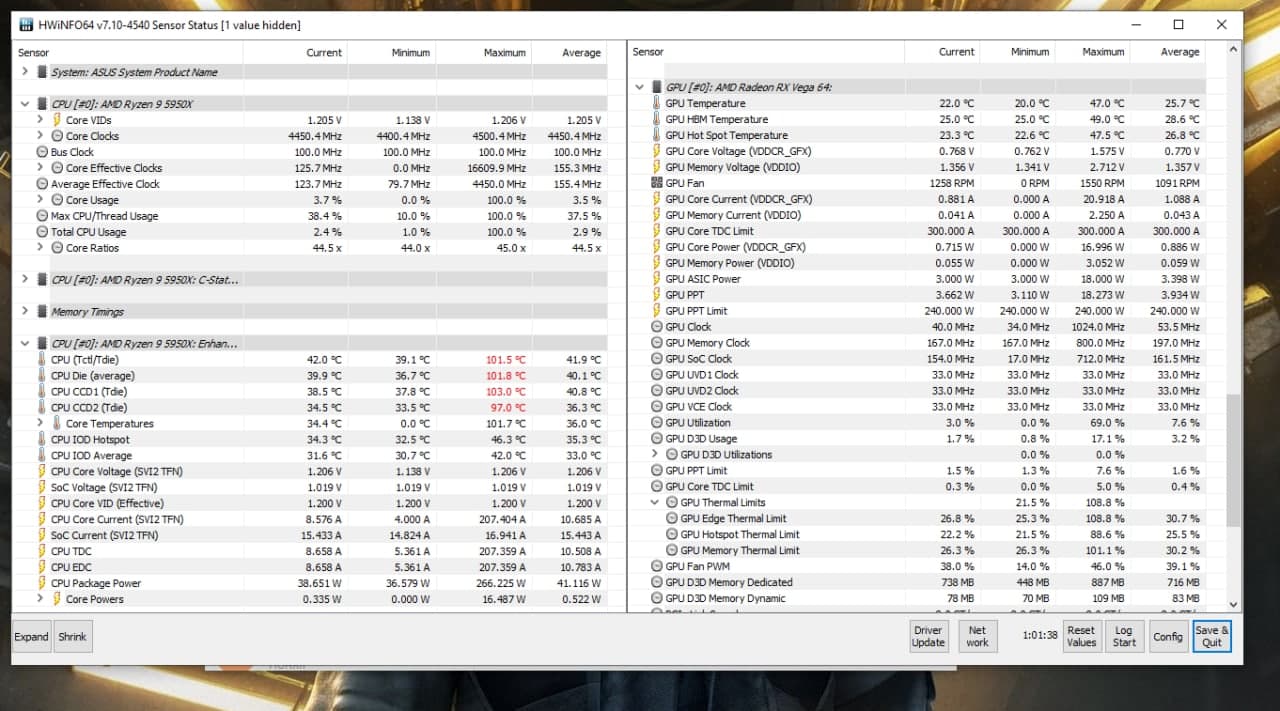The height and width of the screenshot is (711, 1280).
Task: Reset sensor values
Action: [x=1081, y=636]
